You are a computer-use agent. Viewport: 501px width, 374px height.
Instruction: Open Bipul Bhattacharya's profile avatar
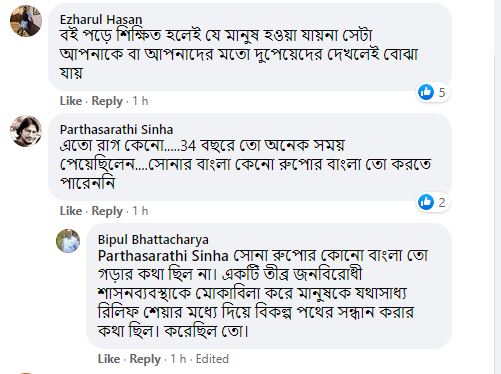[68, 241]
